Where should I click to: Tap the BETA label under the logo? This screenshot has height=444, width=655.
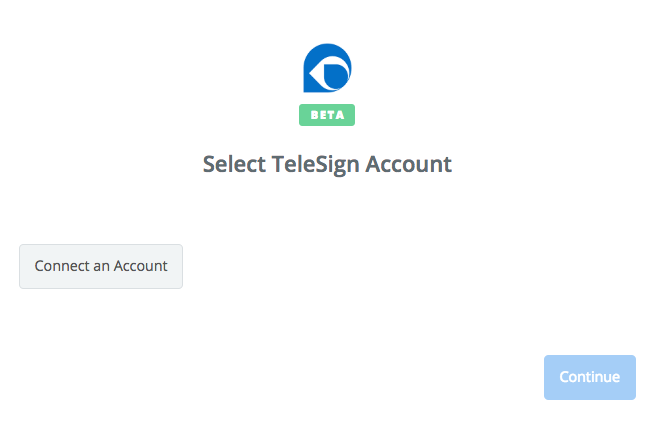coord(327,115)
